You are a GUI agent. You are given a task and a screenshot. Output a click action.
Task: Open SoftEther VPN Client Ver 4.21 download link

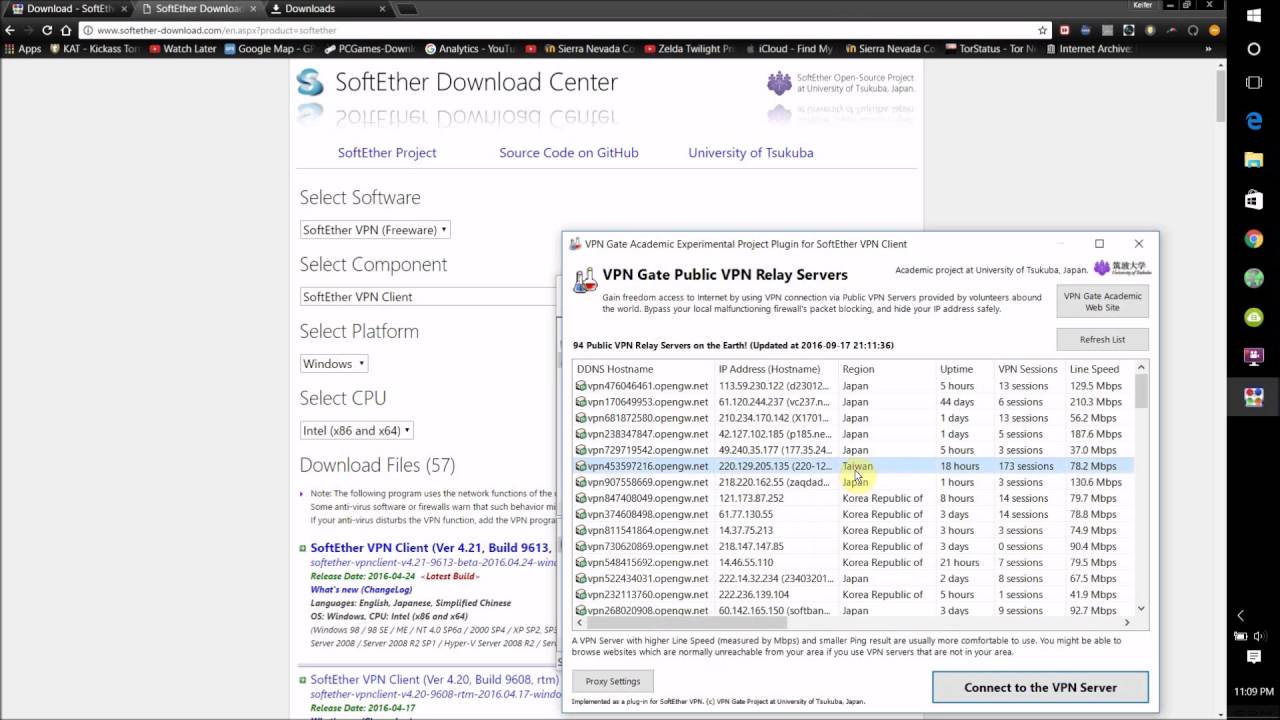click(431, 548)
